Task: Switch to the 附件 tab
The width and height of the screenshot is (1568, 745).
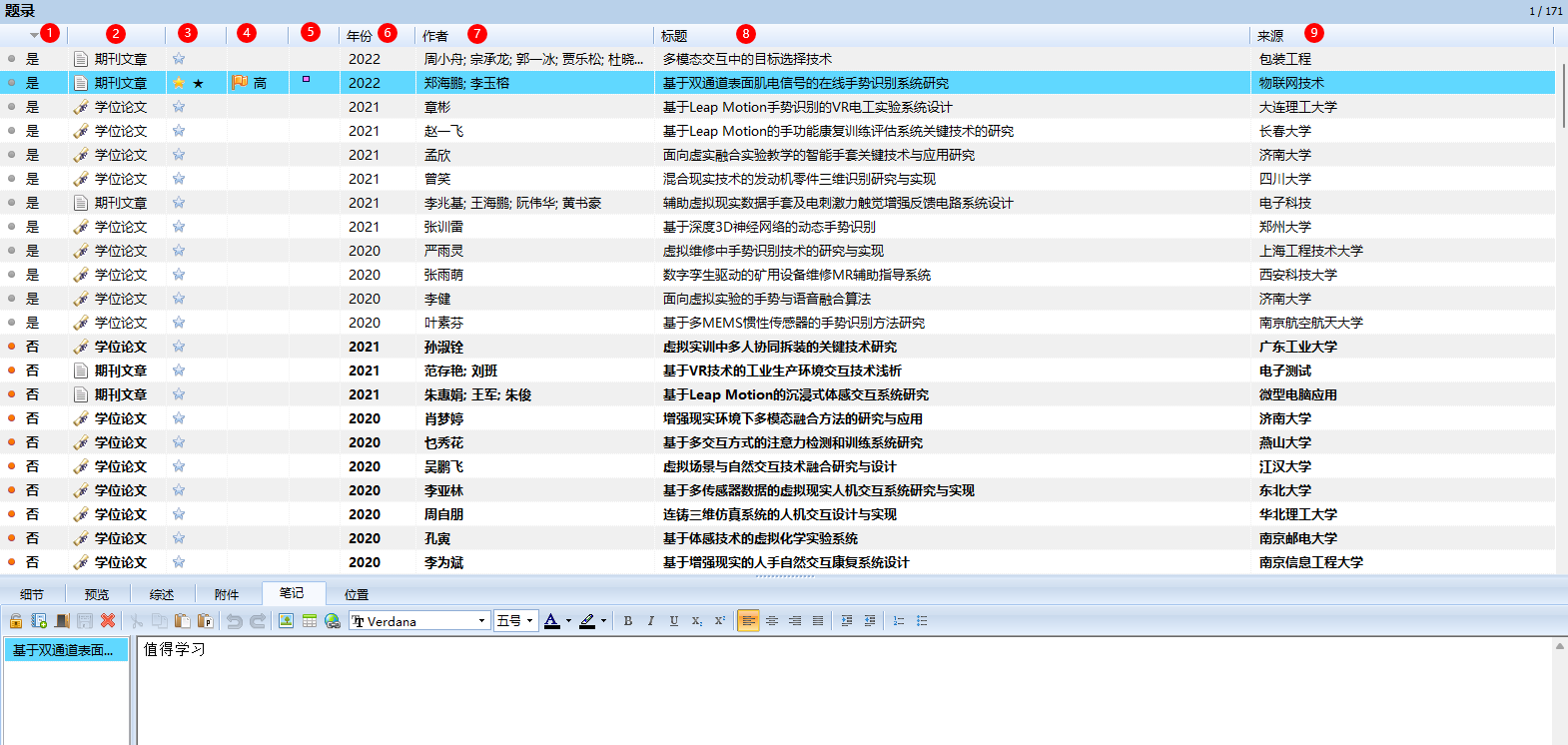Action: 227,594
